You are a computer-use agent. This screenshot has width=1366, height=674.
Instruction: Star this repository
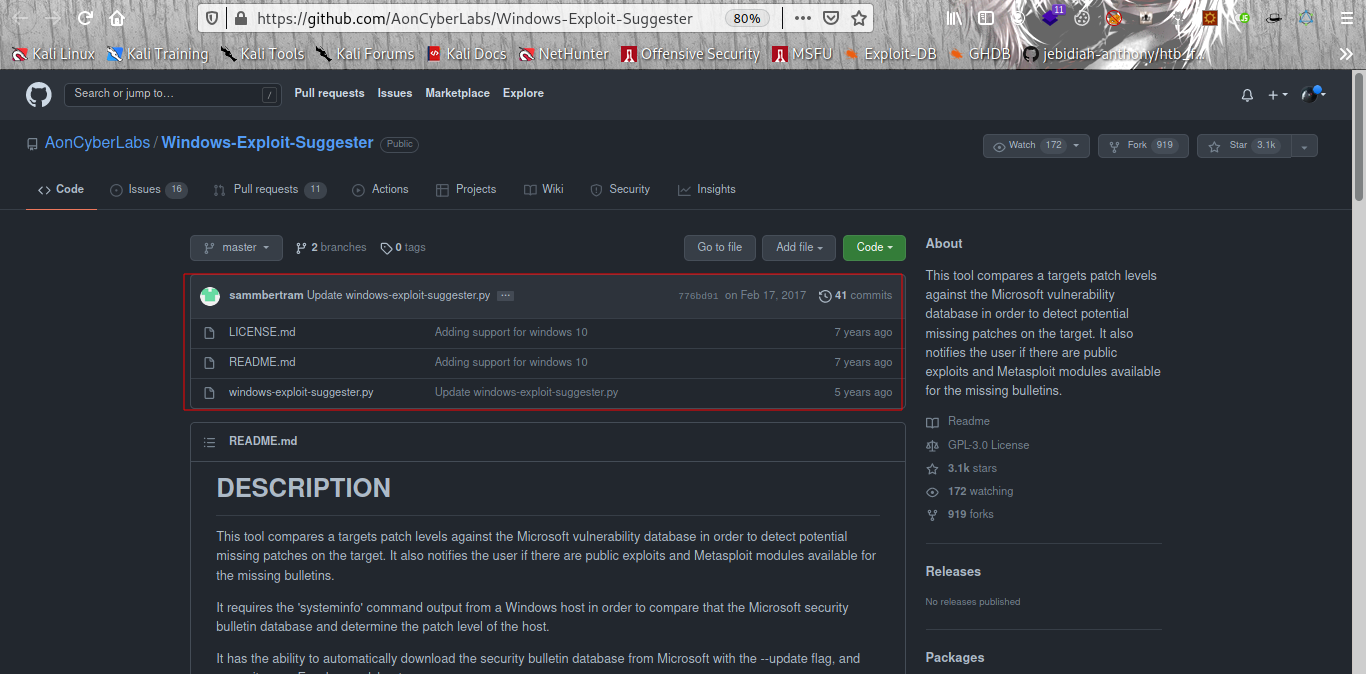click(1243, 146)
